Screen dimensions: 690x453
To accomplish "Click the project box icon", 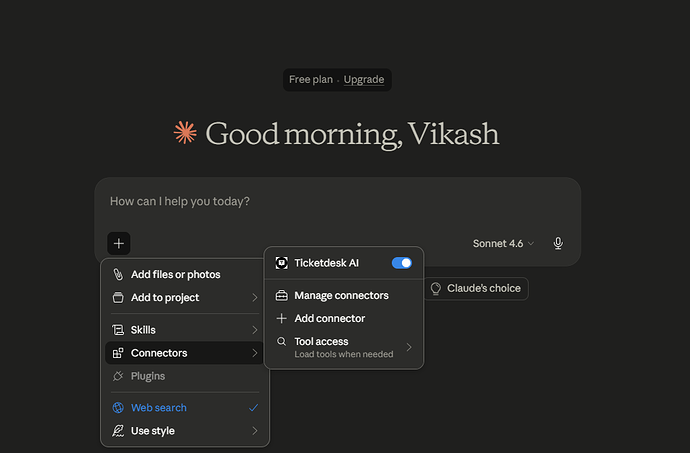I will pos(118,298).
